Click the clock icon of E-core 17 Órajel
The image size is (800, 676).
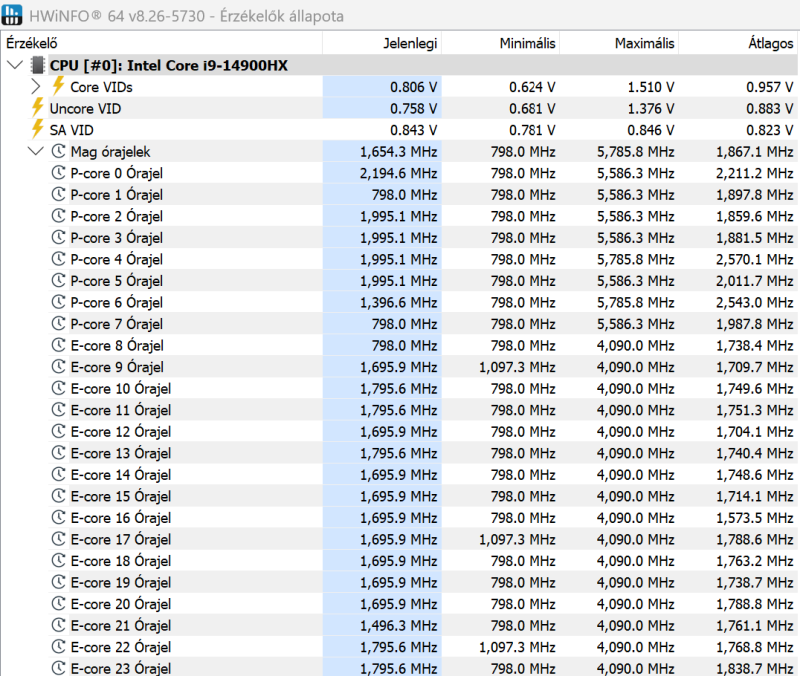coord(59,539)
